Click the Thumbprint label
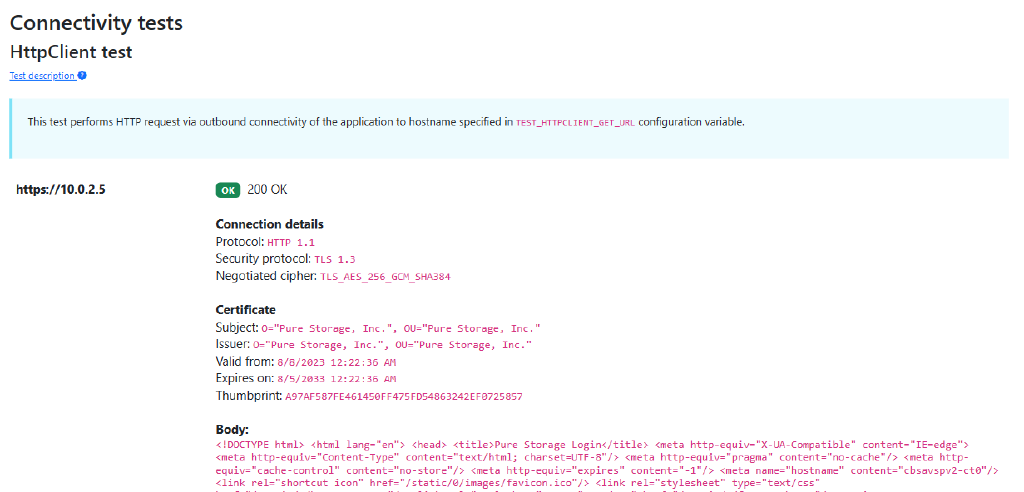The width and height of the screenshot is (1024, 492). click(248, 396)
